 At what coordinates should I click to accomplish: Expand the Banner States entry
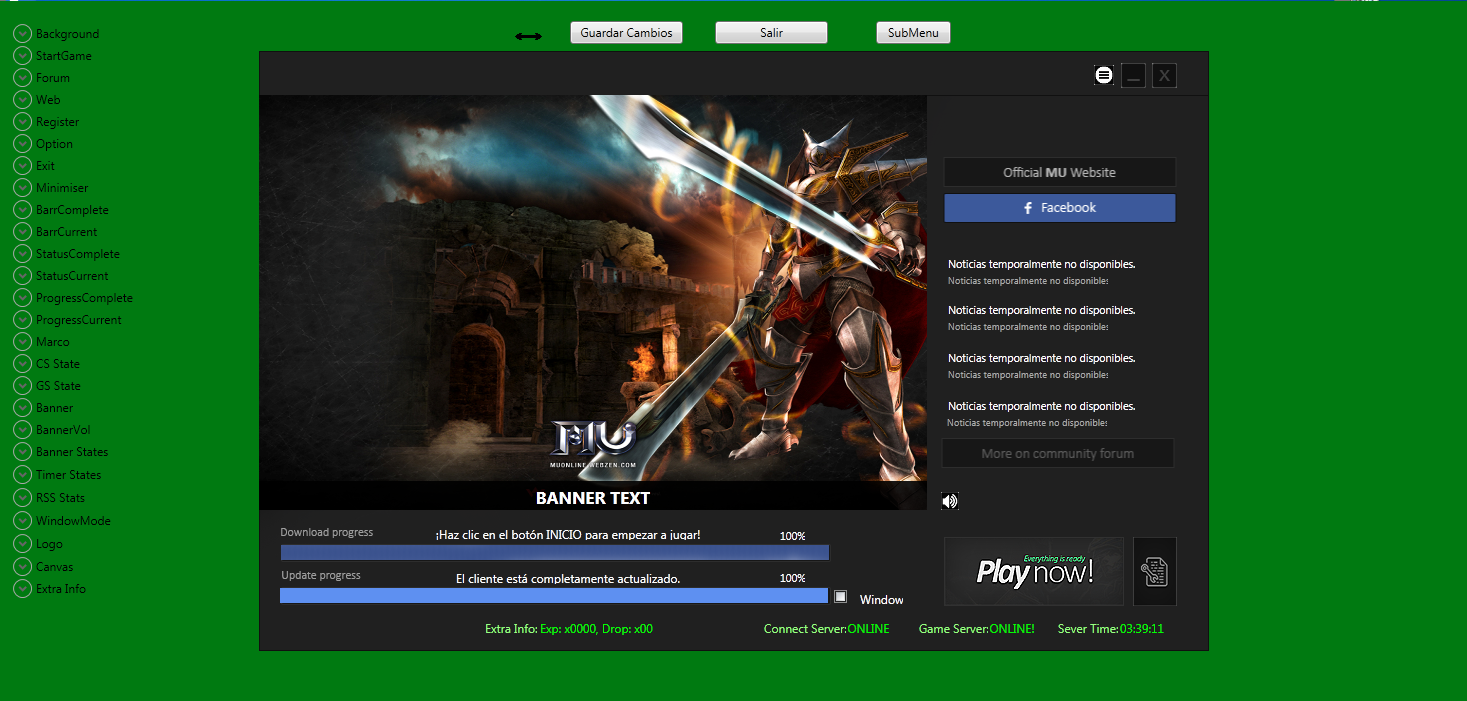[x=22, y=451]
